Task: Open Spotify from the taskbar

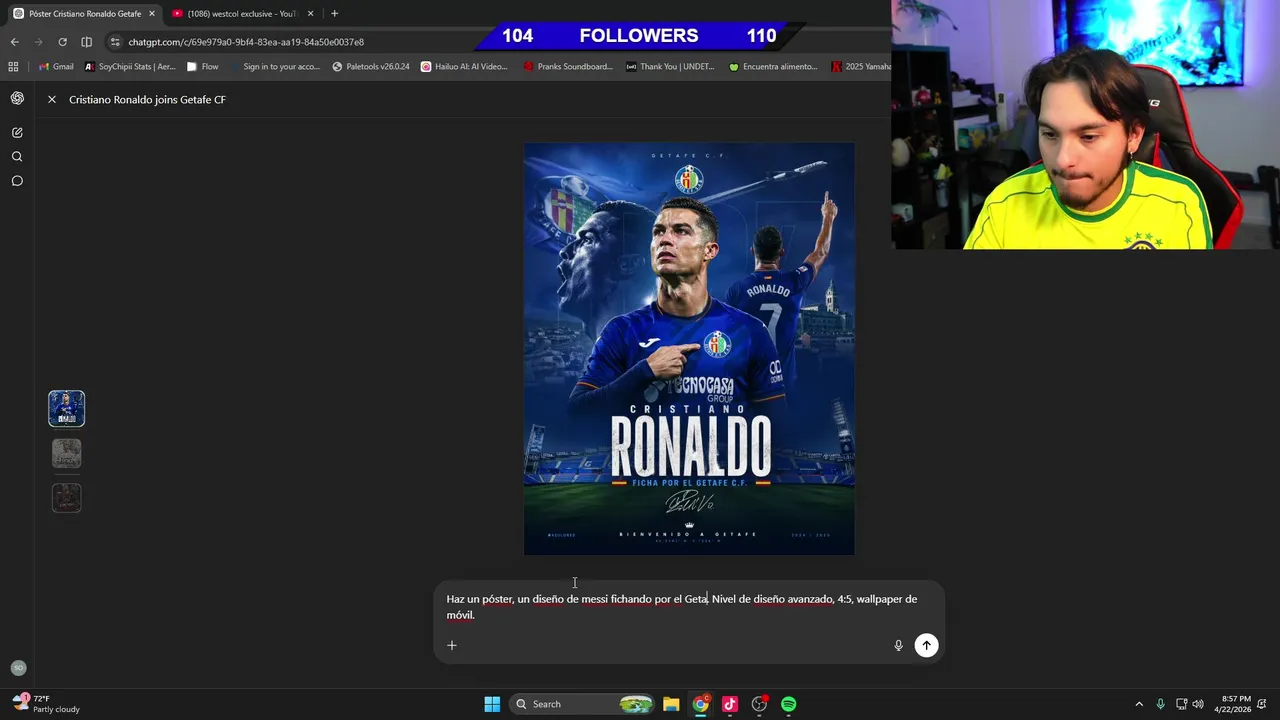Action: pos(789,704)
